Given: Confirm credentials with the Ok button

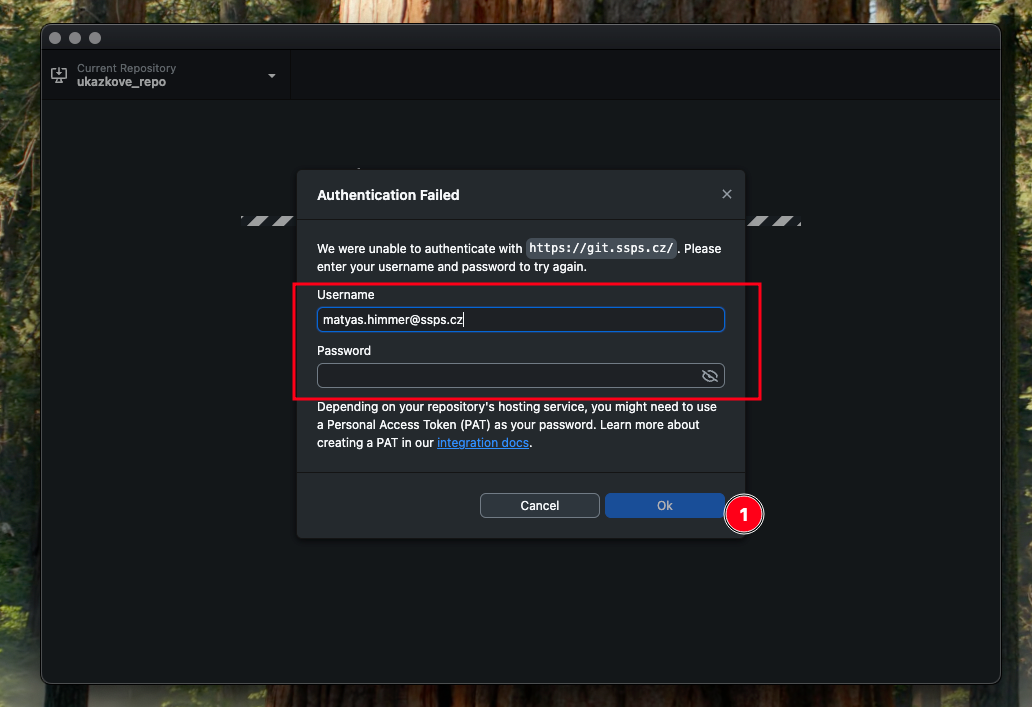Looking at the screenshot, I should (664, 505).
